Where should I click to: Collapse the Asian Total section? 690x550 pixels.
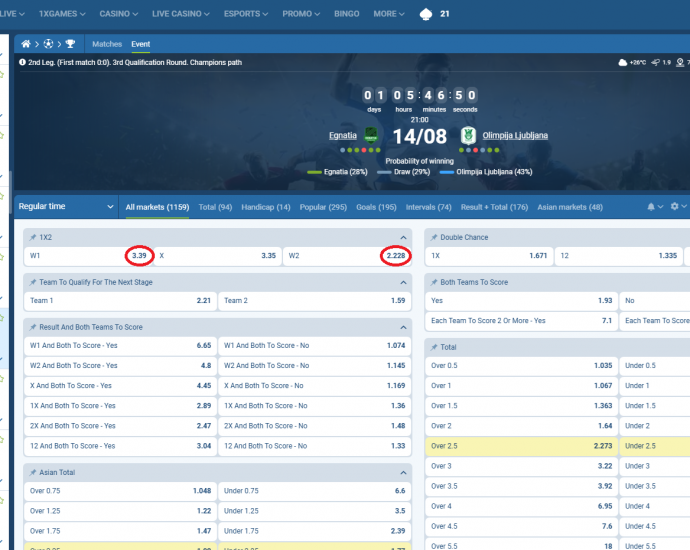[403, 473]
